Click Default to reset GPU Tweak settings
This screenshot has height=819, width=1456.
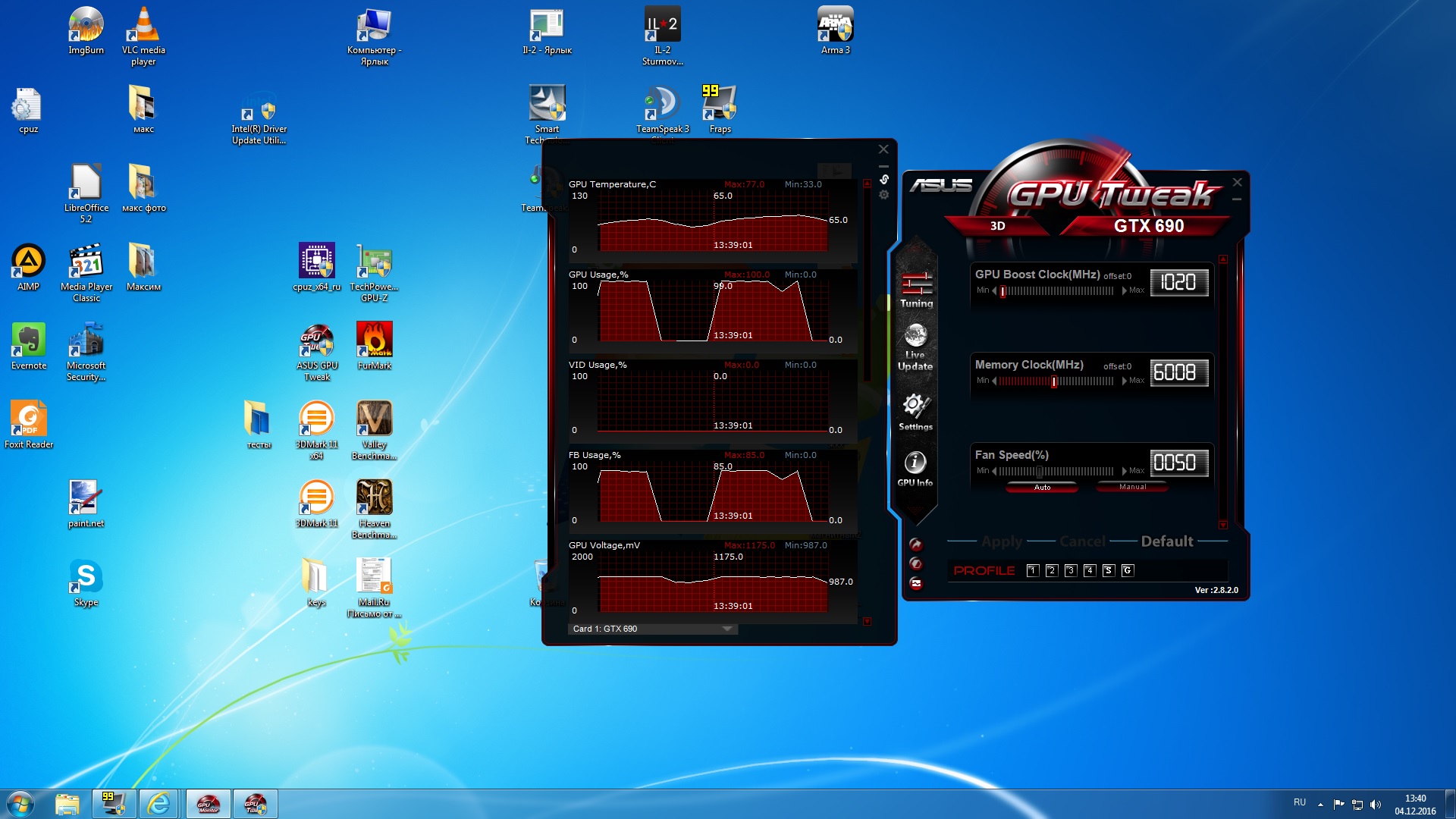tap(1167, 541)
